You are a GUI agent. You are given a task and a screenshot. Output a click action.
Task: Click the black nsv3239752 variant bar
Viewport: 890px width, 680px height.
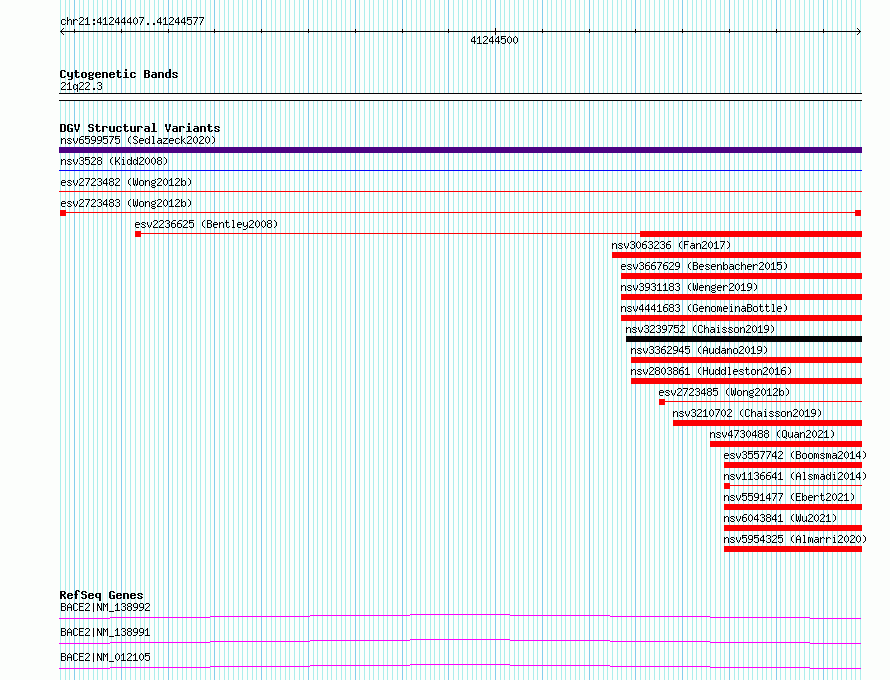click(x=744, y=339)
